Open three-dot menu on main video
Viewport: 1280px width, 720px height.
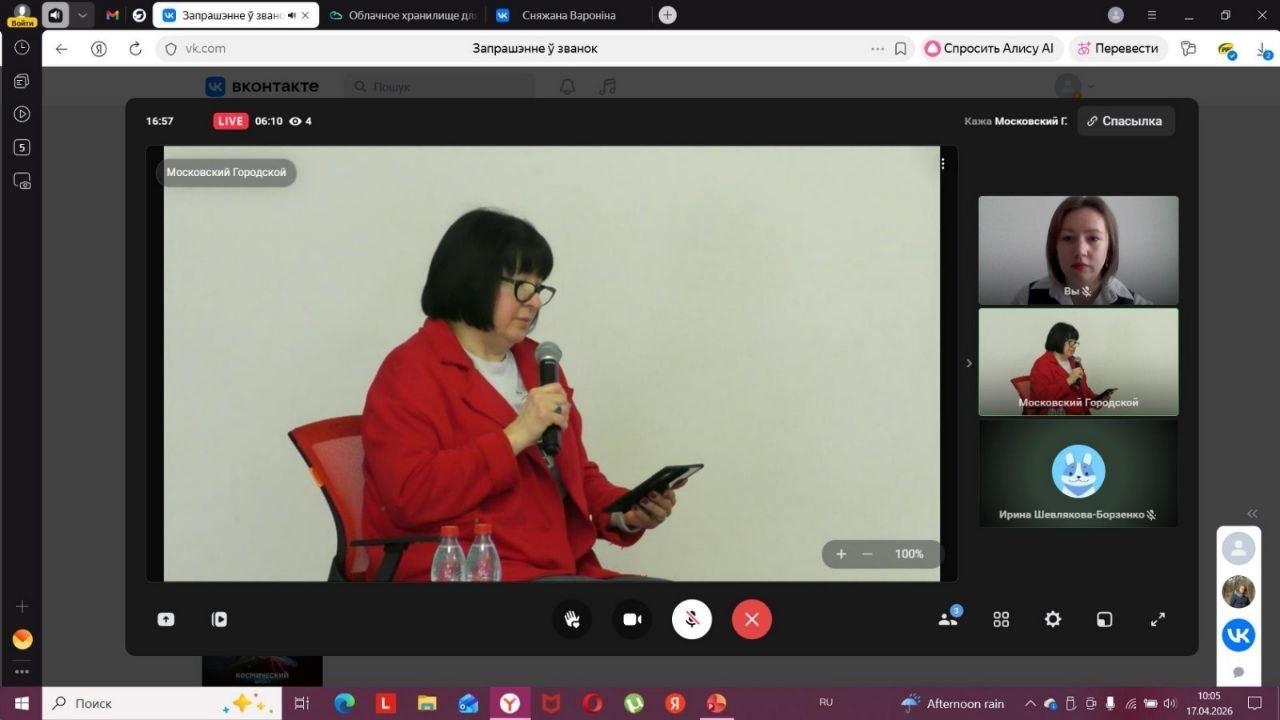coord(942,164)
